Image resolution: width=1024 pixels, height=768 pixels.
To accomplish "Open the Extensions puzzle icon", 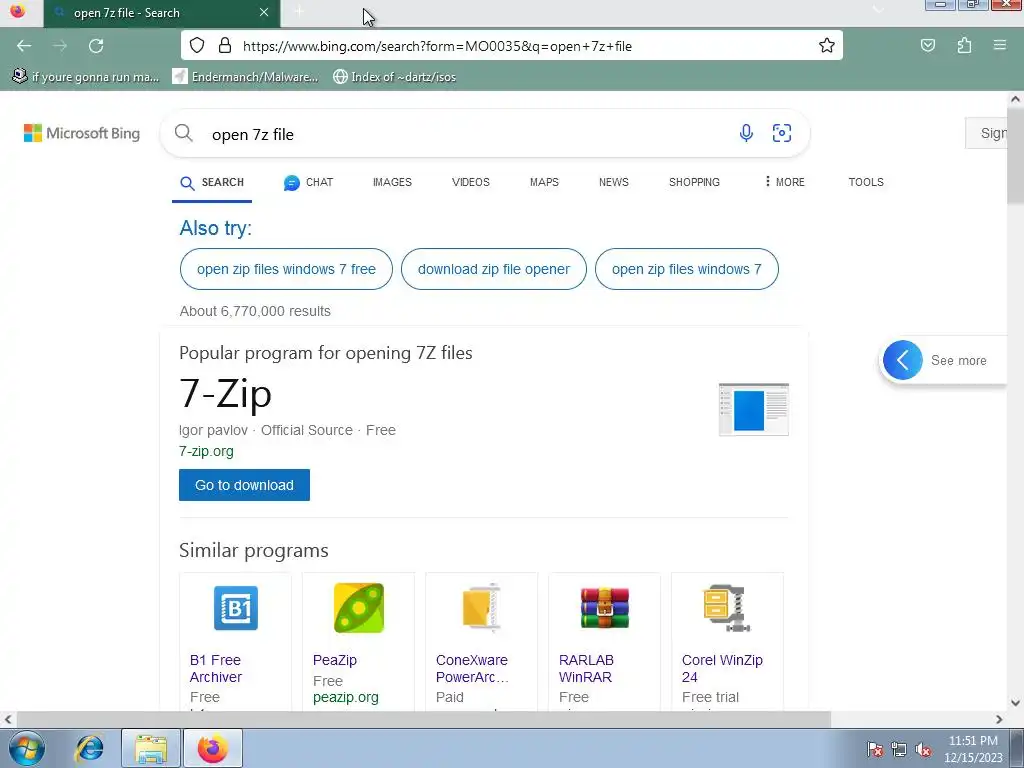I will [964, 45].
